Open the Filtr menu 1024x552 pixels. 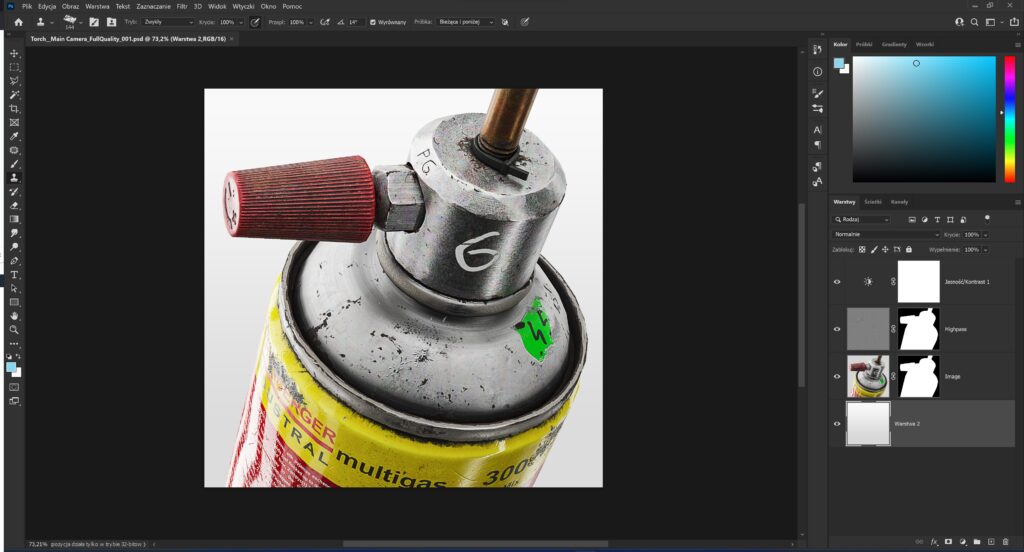182,7
